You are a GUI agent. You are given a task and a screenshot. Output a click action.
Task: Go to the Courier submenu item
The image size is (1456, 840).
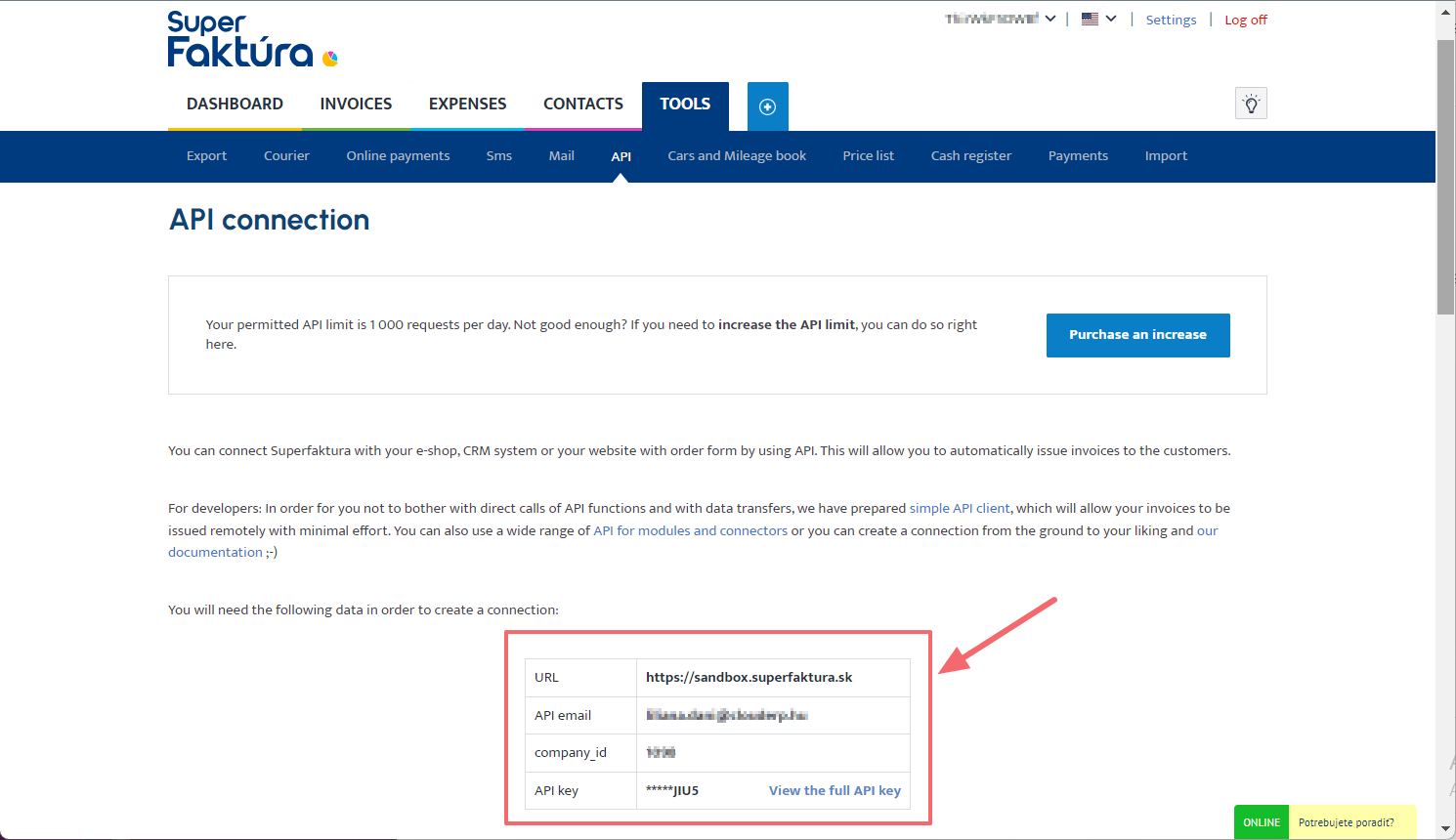[286, 156]
